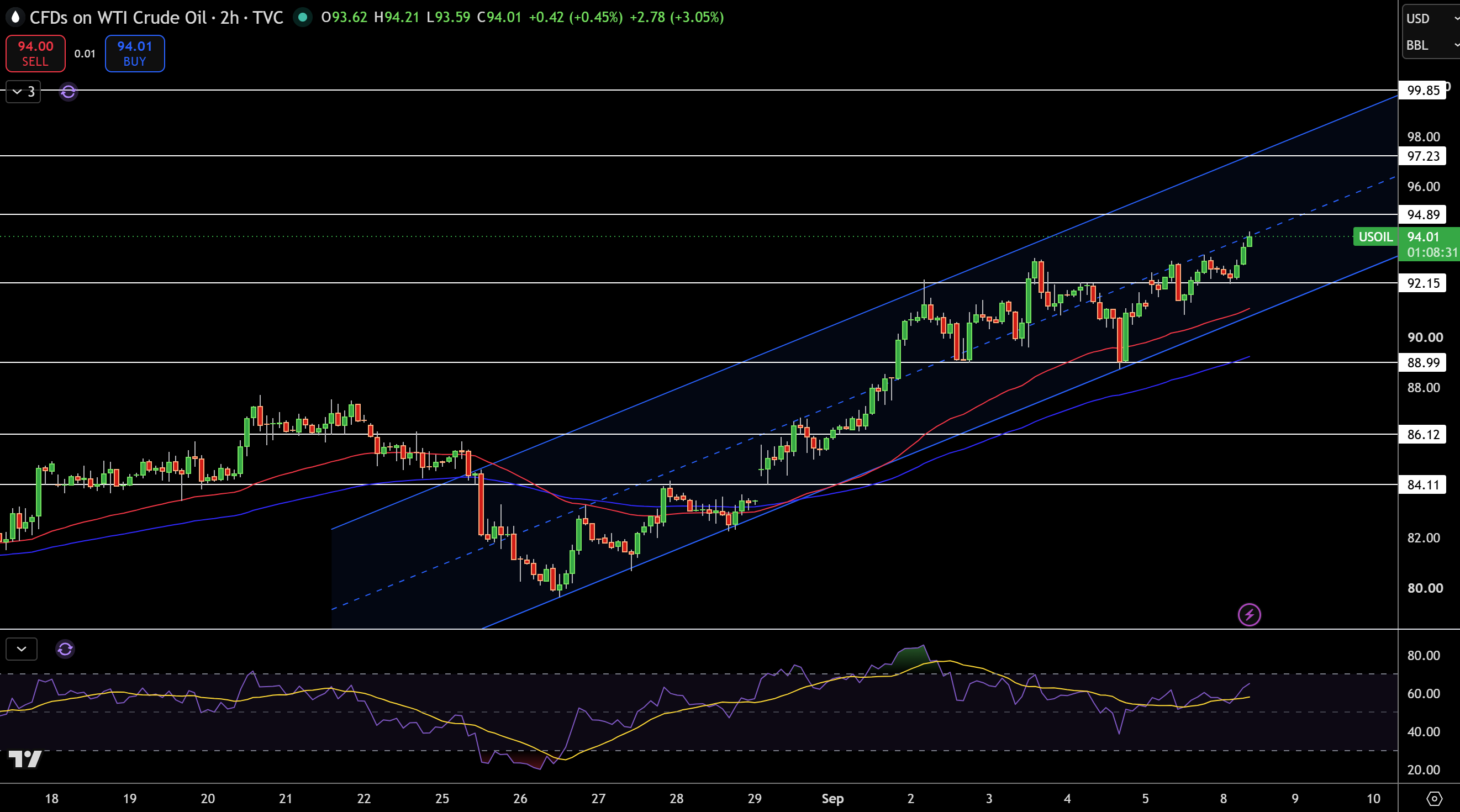Open the BBL unit dropdown
This screenshot has width=1460, height=812.
coord(1431,45)
